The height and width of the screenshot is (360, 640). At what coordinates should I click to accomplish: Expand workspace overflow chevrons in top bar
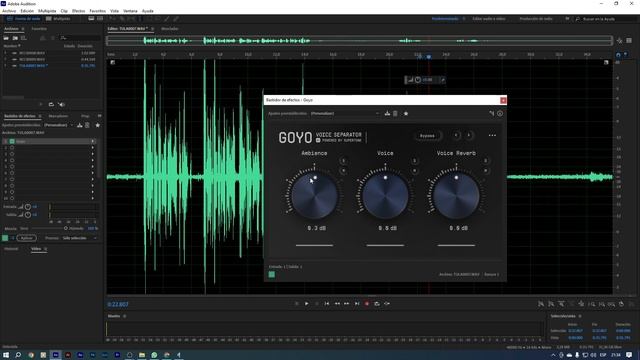coord(567,19)
